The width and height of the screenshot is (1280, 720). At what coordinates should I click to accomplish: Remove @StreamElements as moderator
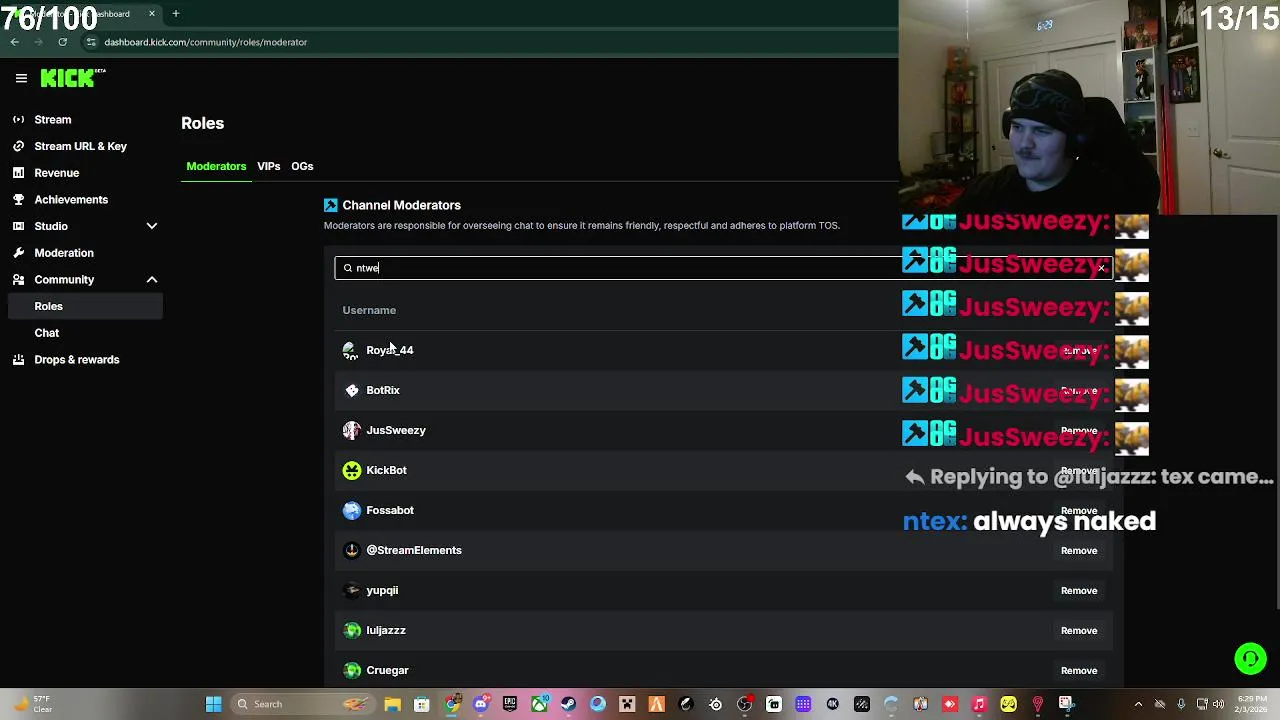coord(1079,550)
